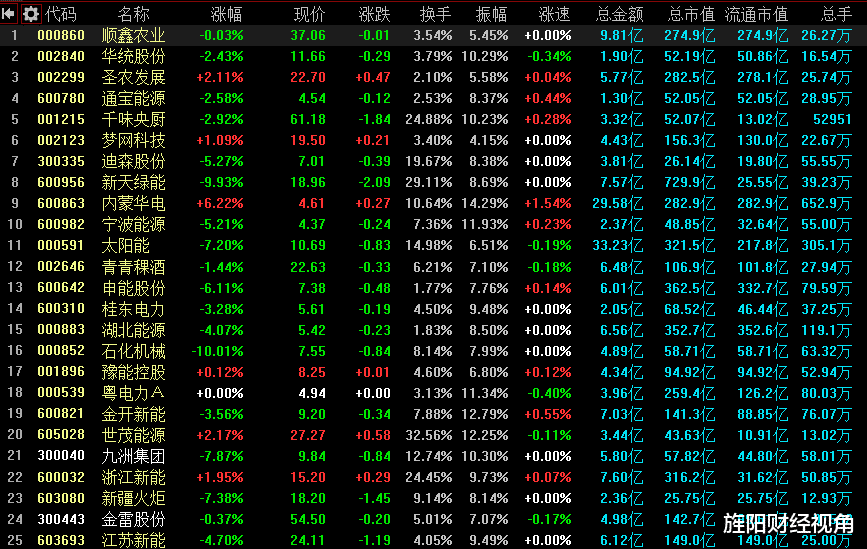This screenshot has height=549, width=867.
Task: Select stock name 世茂能源
Action: [134, 435]
